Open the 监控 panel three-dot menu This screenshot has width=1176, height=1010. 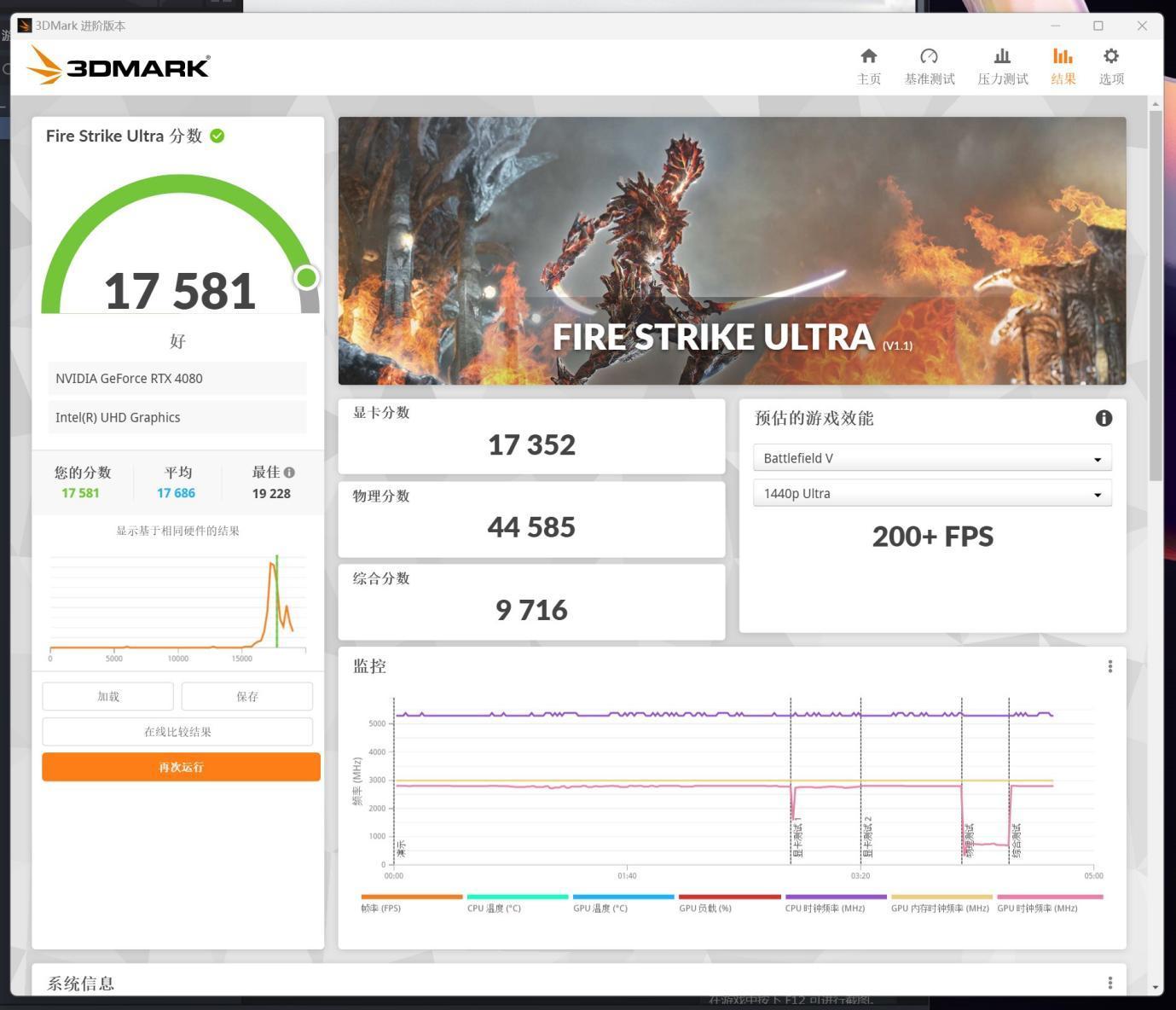(x=1109, y=666)
